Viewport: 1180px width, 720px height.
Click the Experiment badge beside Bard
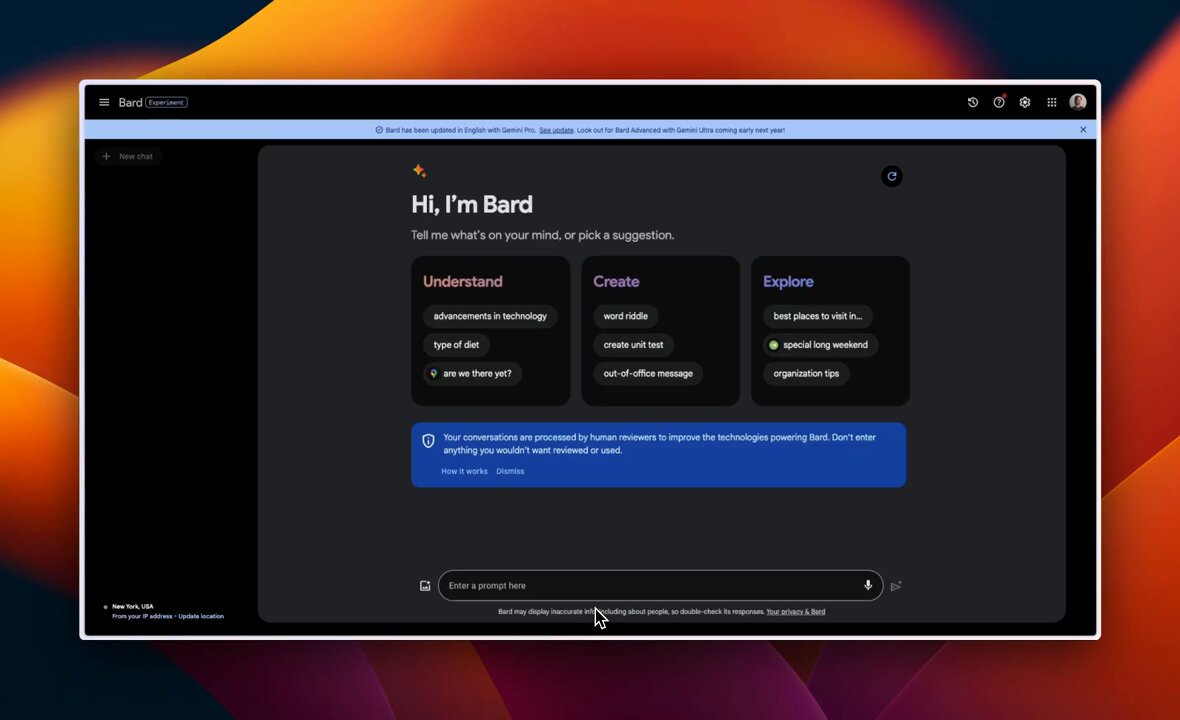(x=166, y=102)
